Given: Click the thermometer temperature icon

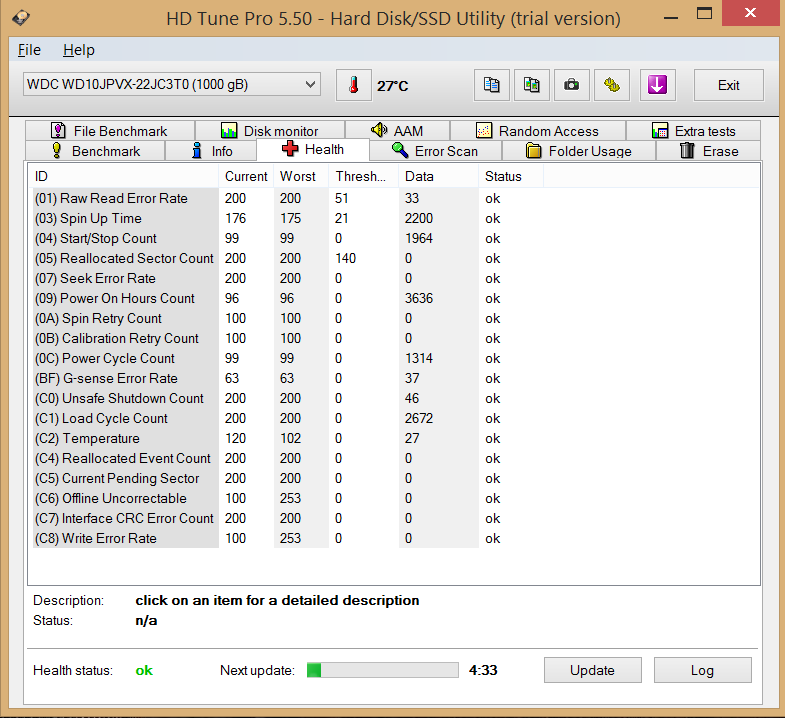Looking at the screenshot, I should point(354,85).
